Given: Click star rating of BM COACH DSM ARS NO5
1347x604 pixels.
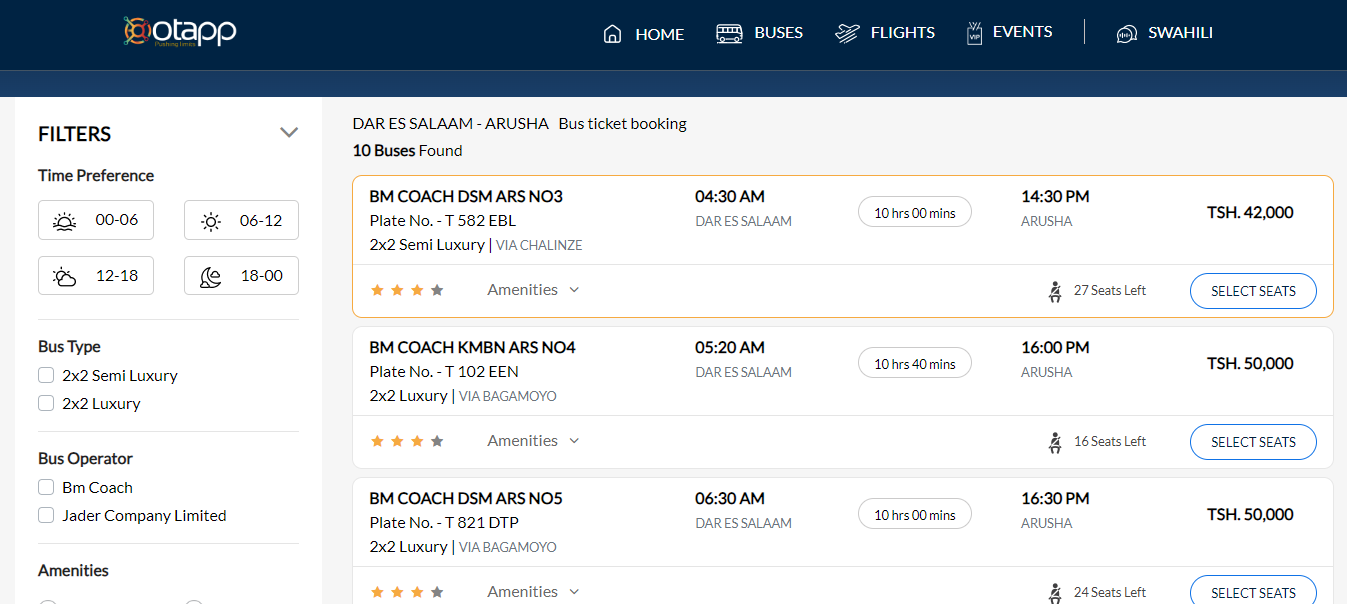Looking at the screenshot, I should [407, 592].
